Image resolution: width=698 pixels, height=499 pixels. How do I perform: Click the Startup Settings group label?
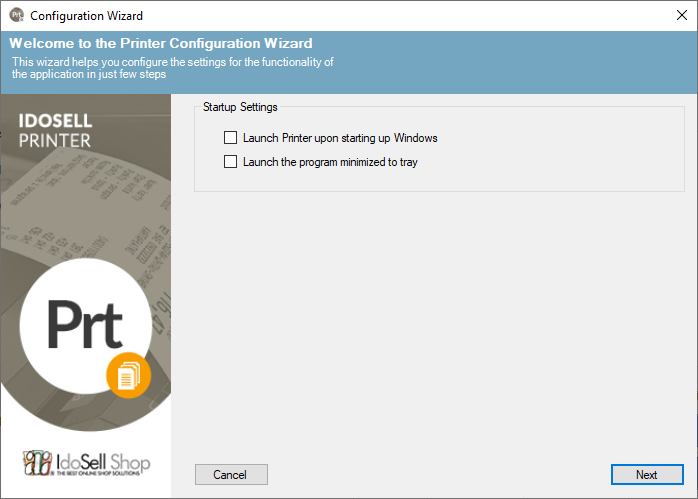pos(240,107)
